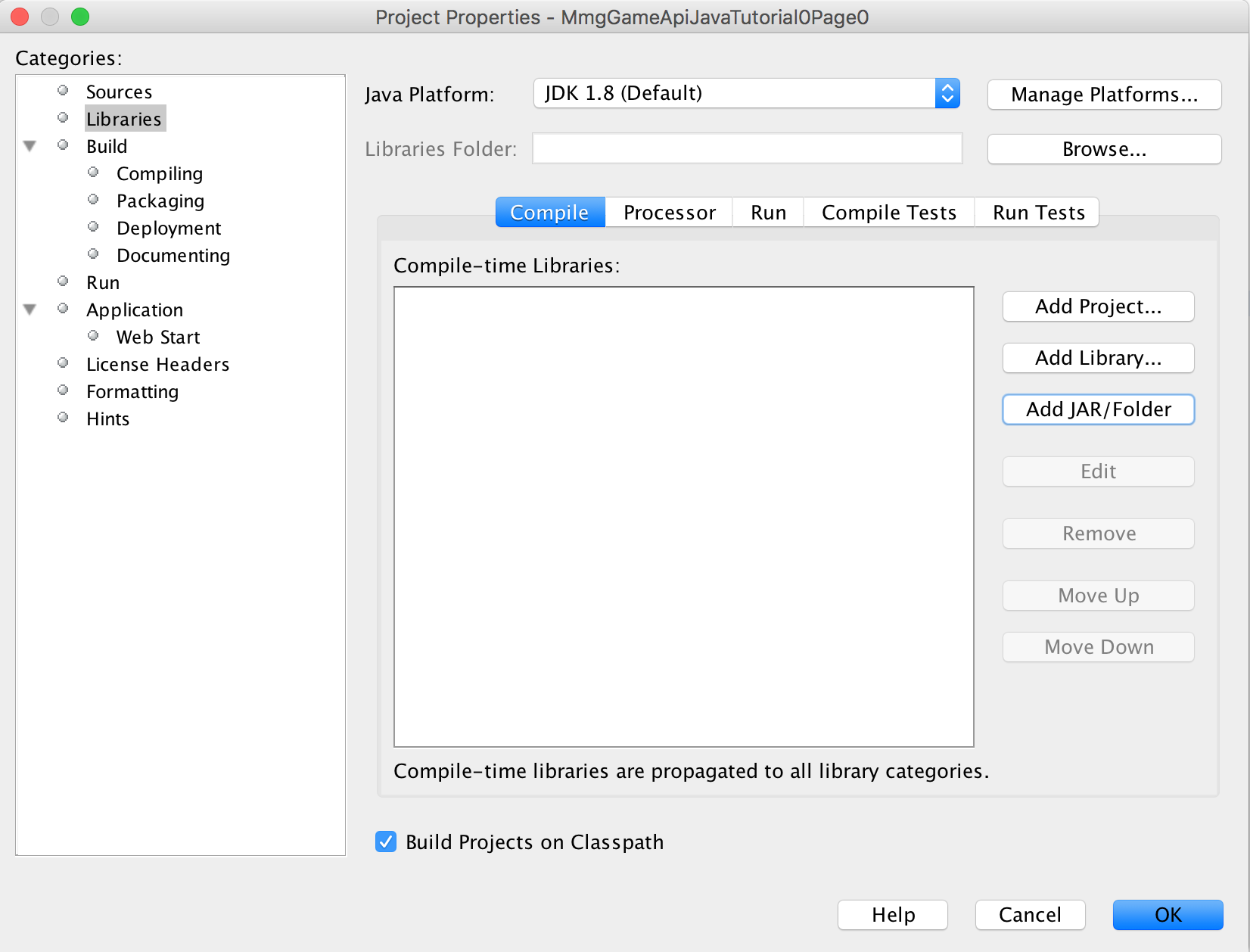Select the Sources category

pyautogui.click(x=119, y=92)
